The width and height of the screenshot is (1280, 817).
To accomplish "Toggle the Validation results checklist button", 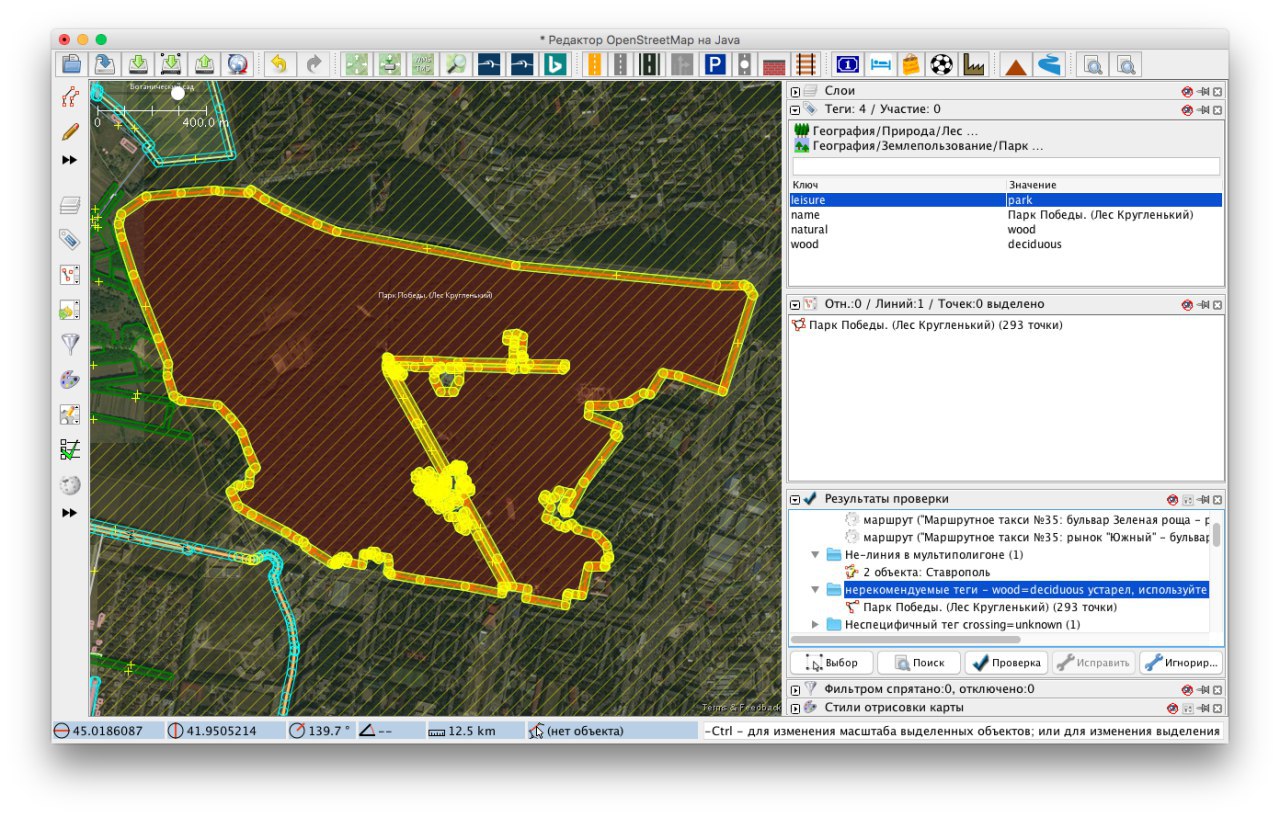I will click(x=69, y=450).
